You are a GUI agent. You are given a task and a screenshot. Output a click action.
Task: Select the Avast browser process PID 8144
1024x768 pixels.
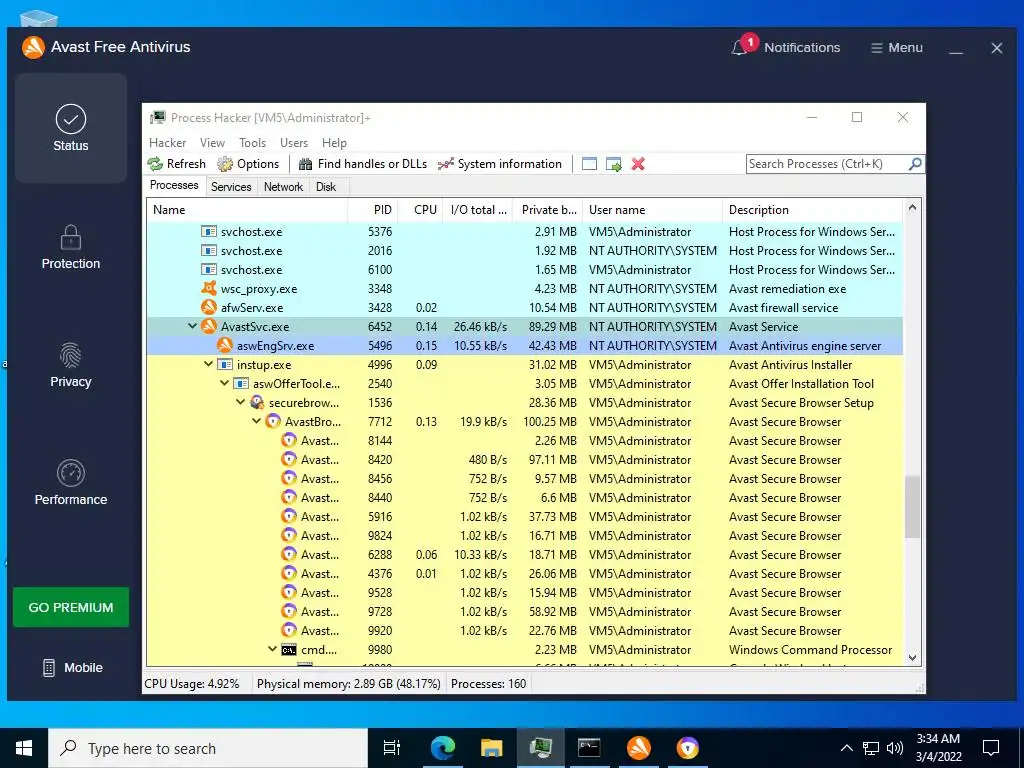coord(525,440)
